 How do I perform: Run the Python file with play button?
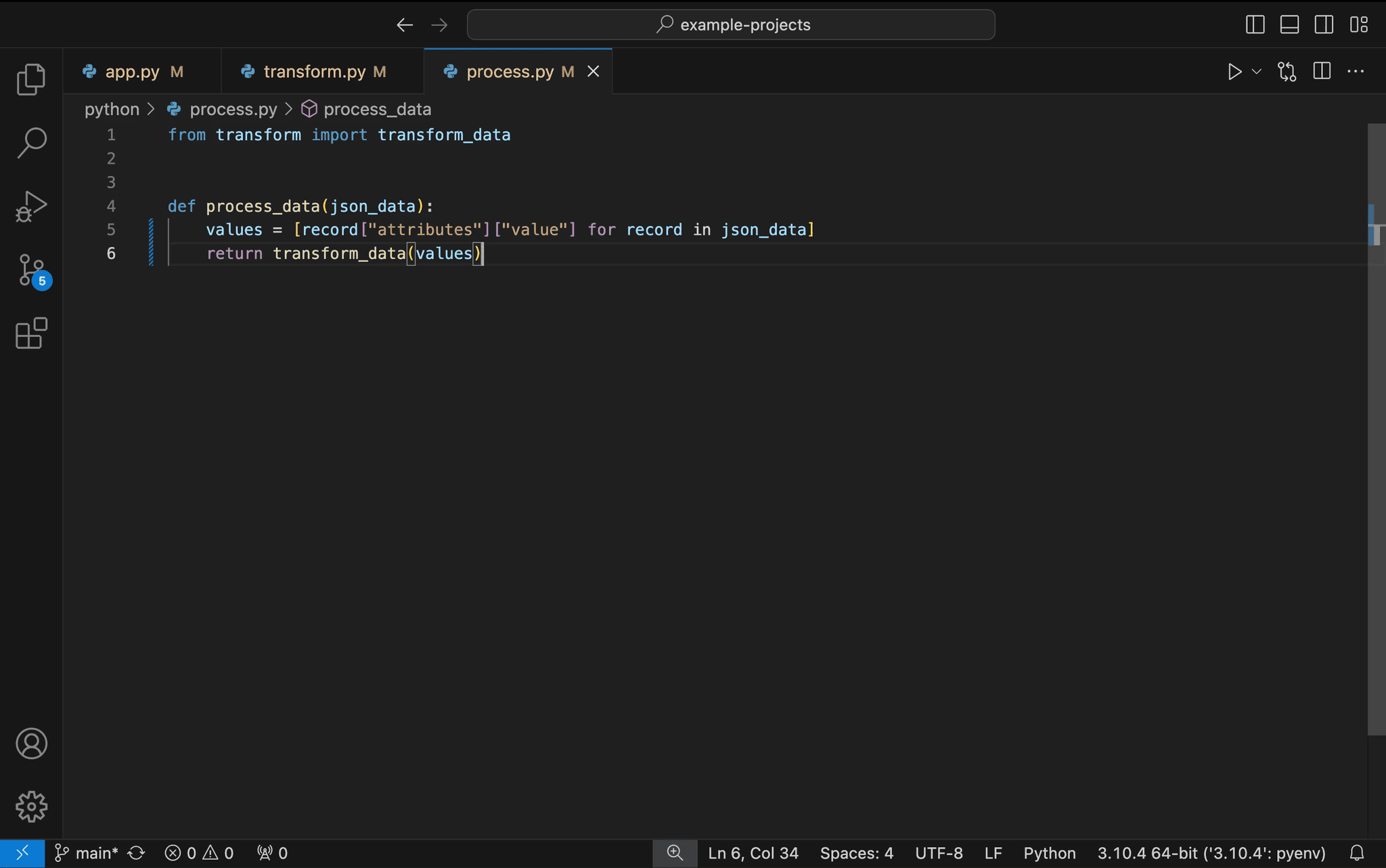1234,72
